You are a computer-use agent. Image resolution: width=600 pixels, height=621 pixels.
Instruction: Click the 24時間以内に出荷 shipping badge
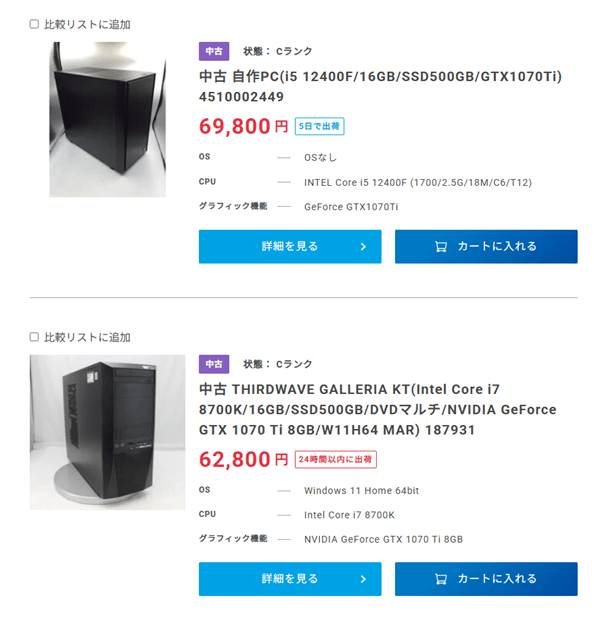pos(335,460)
